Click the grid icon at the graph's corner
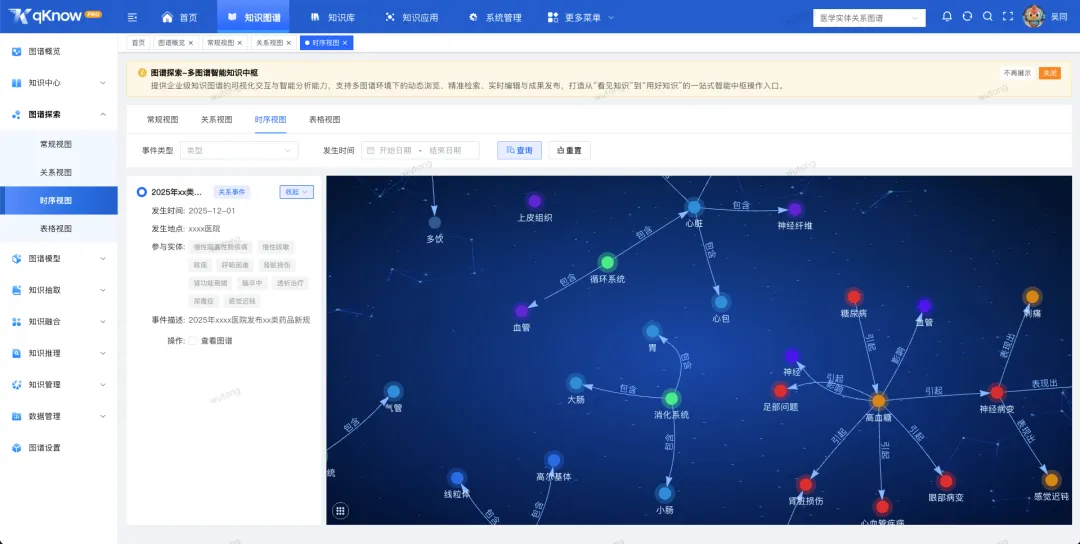The height and width of the screenshot is (544, 1080). [x=340, y=511]
